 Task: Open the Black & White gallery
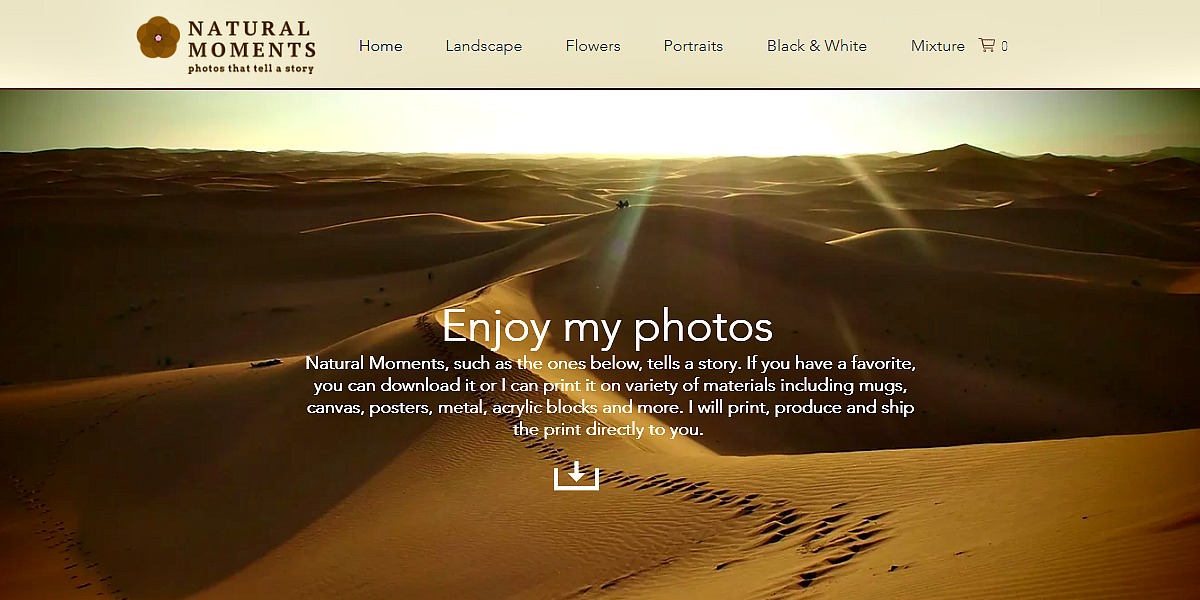click(817, 46)
